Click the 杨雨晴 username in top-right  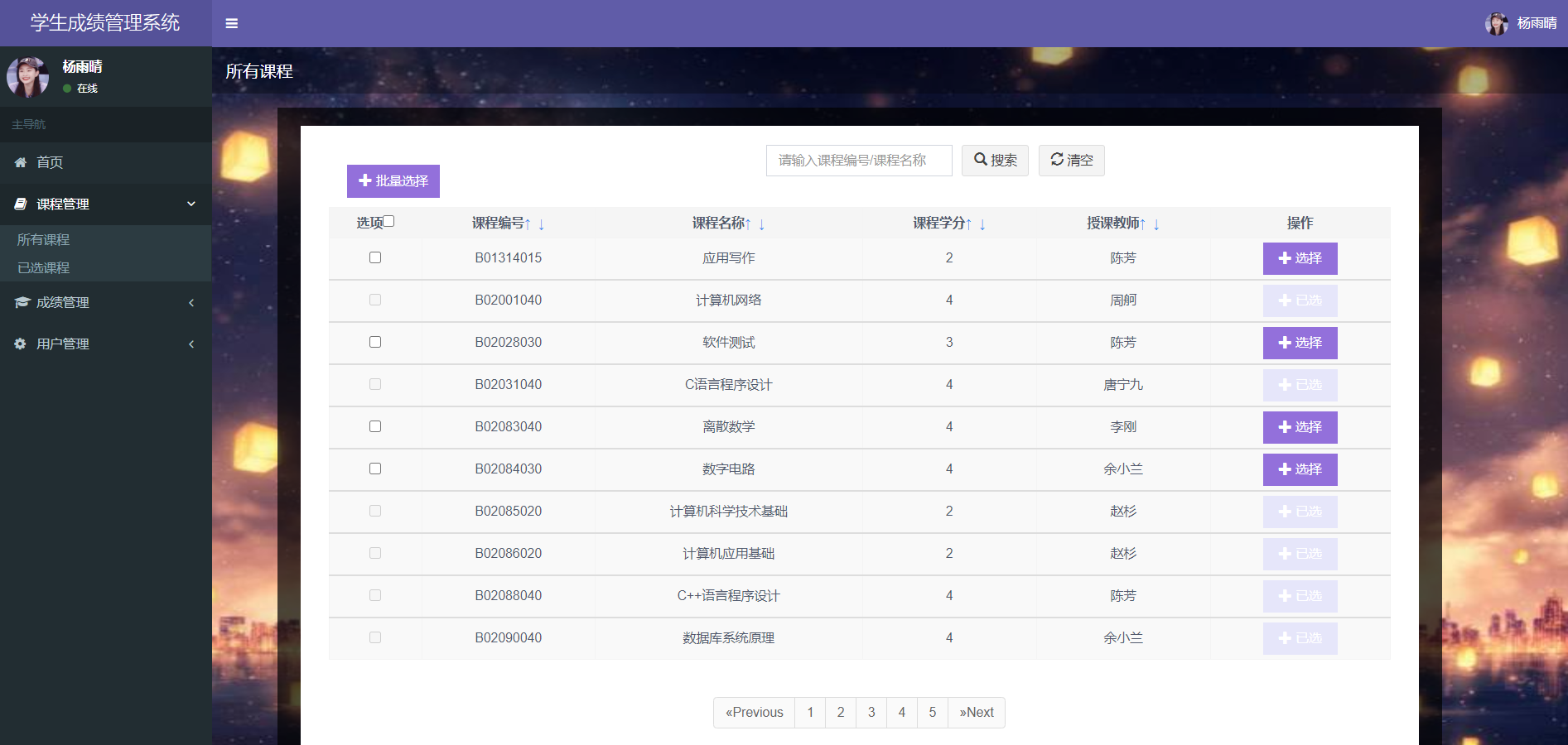(1537, 23)
